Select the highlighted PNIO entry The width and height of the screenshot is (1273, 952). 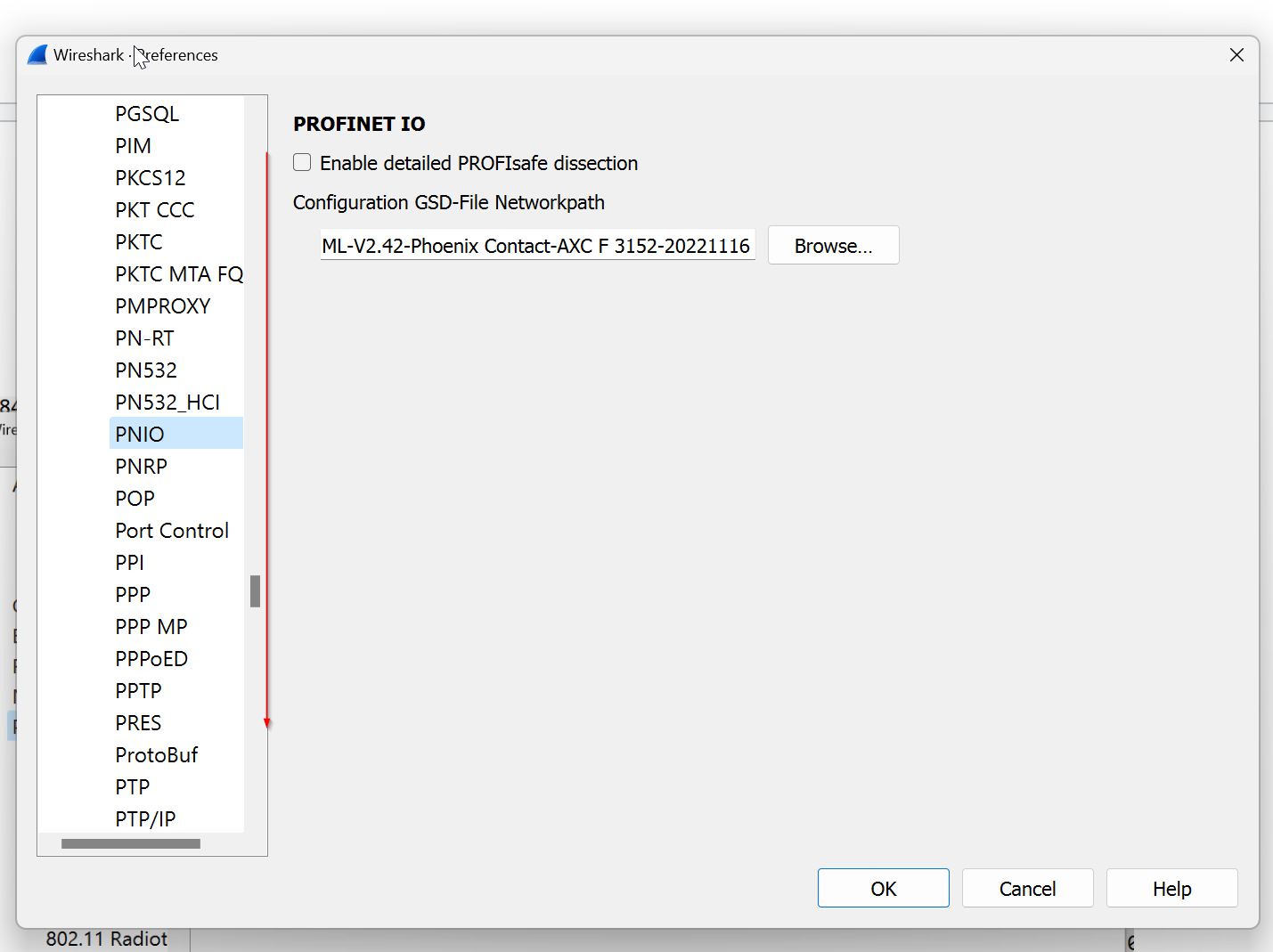pos(176,435)
